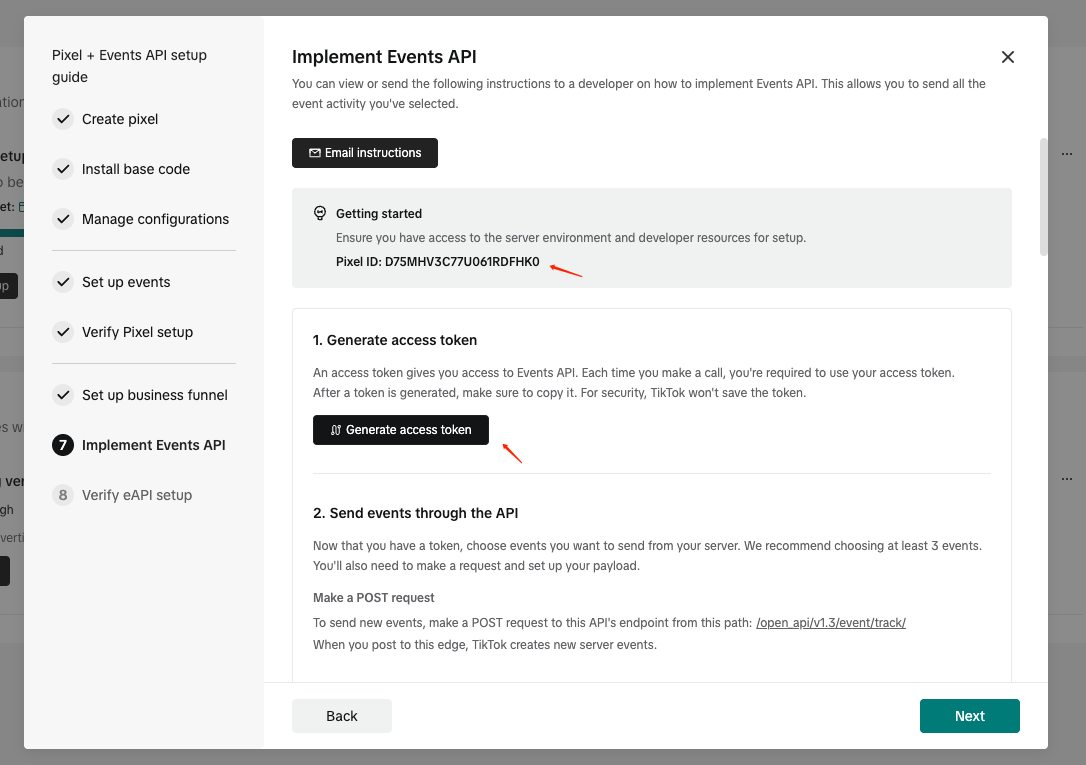Image resolution: width=1086 pixels, height=765 pixels.
Task: Select Set up events step
Action: (x=126, y=282)
